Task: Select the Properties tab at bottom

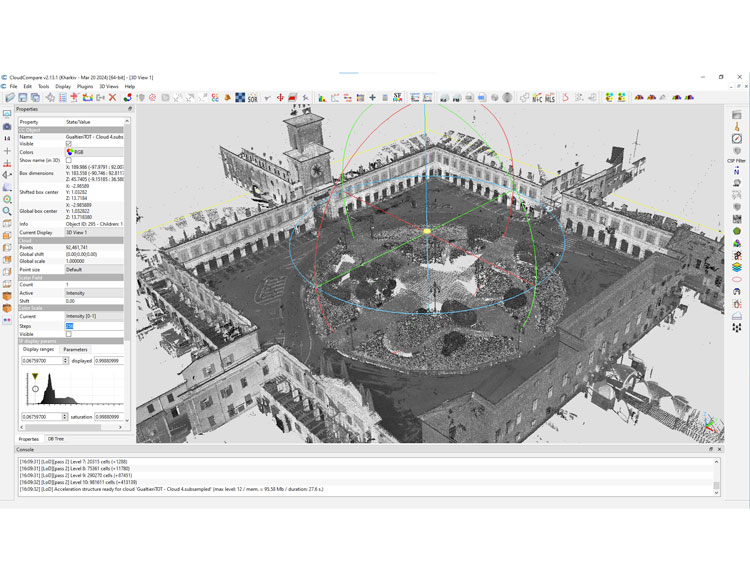Action: click(x=29, y=438)
